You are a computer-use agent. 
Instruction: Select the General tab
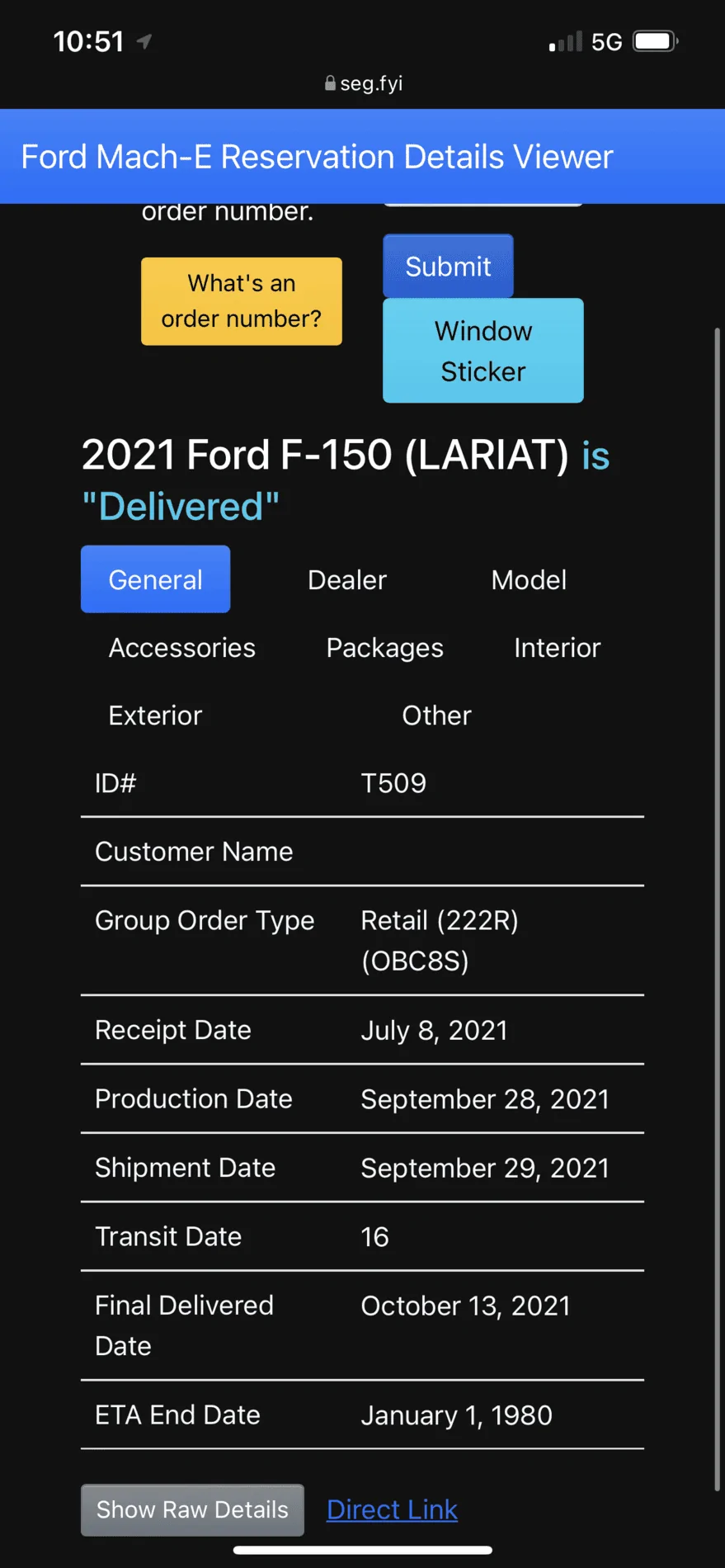155,579
